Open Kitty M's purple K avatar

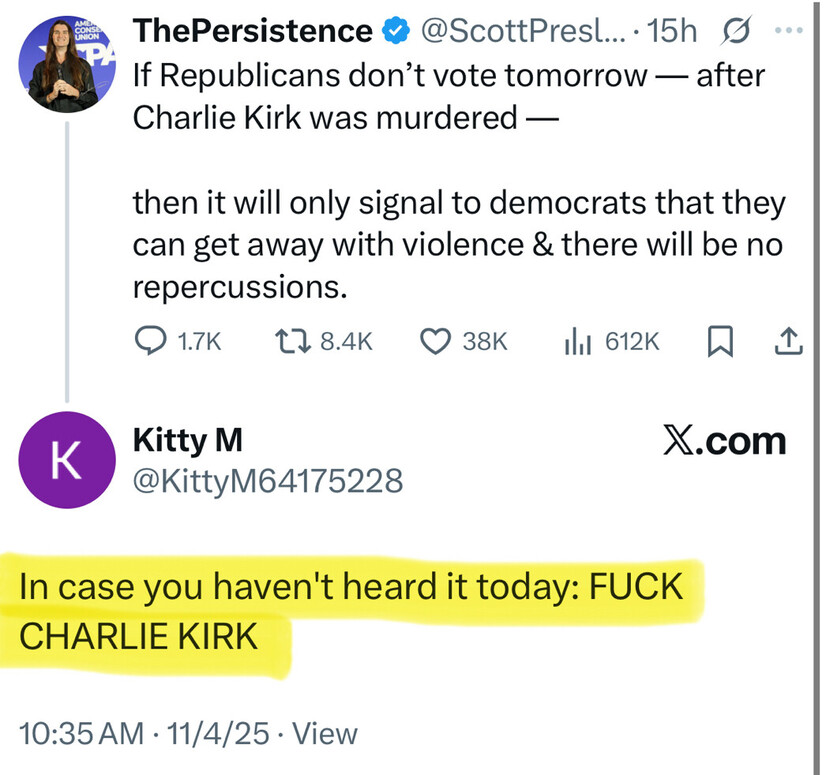click(x=66, y=459)
